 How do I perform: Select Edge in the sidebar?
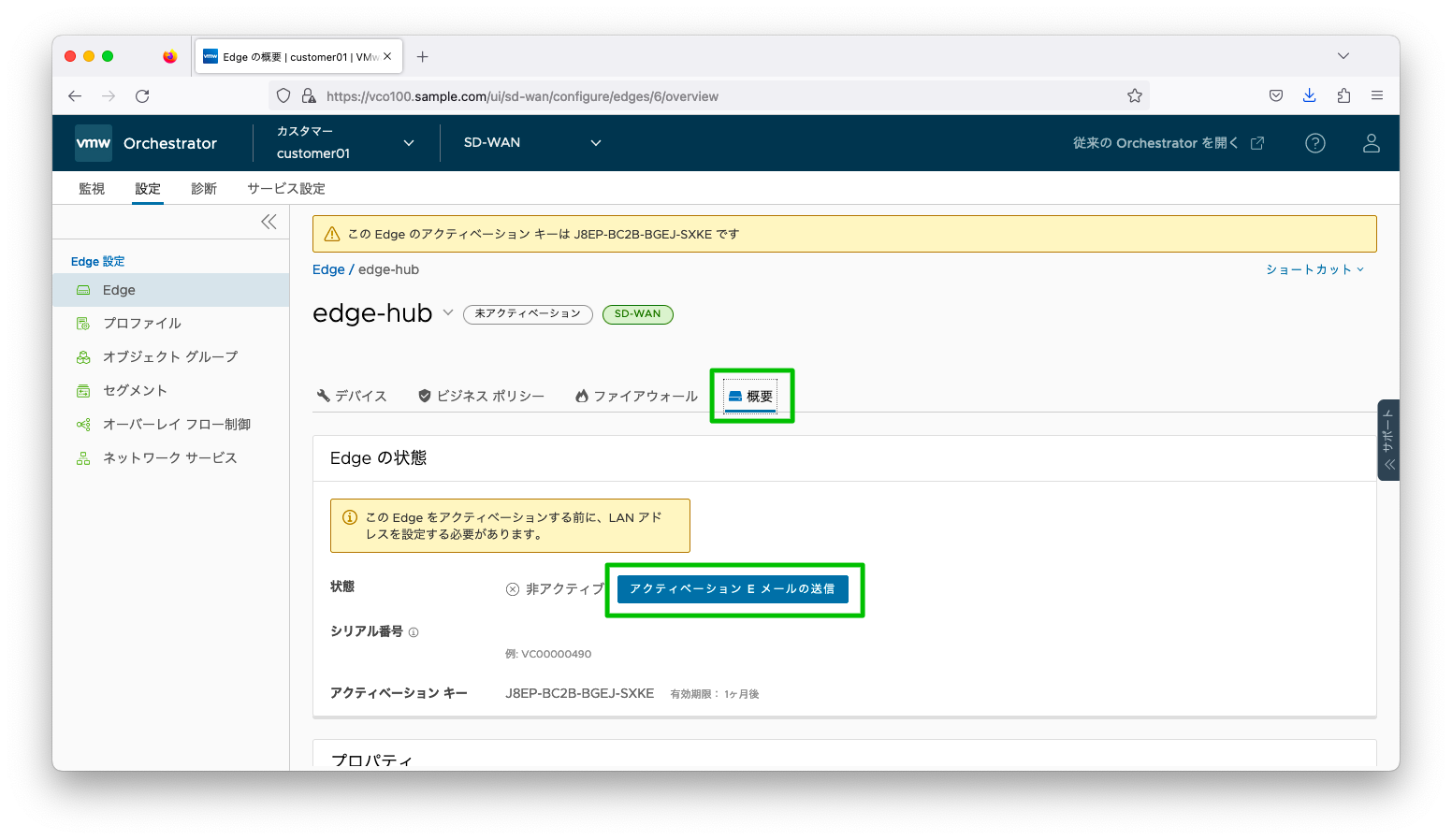(x=170, y=290)
